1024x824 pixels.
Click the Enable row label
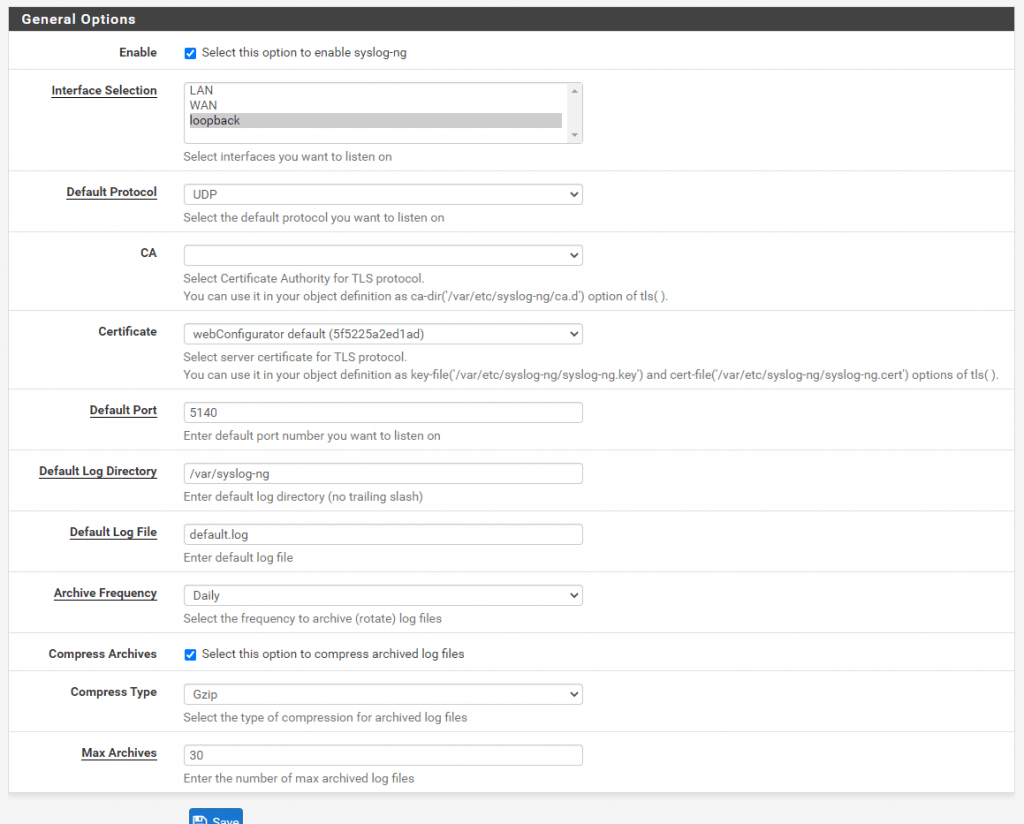click(138, 53)
